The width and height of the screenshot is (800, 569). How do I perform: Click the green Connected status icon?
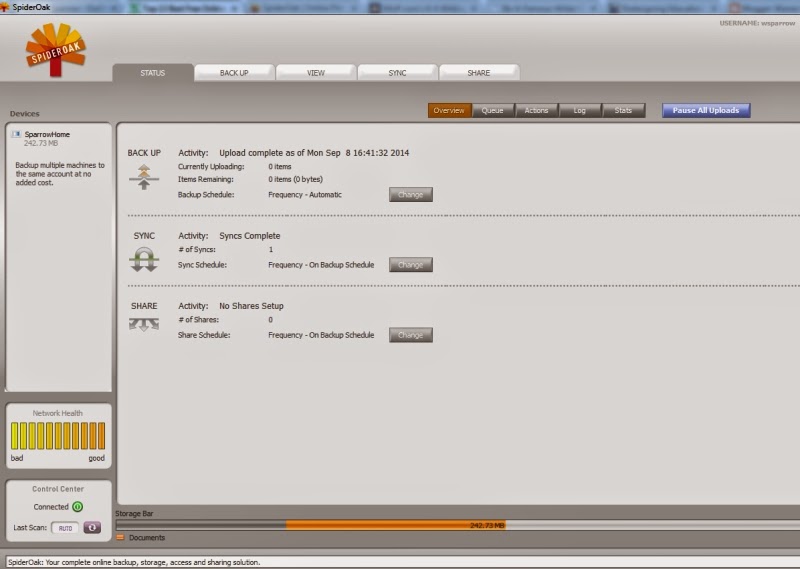click(78, 507)
